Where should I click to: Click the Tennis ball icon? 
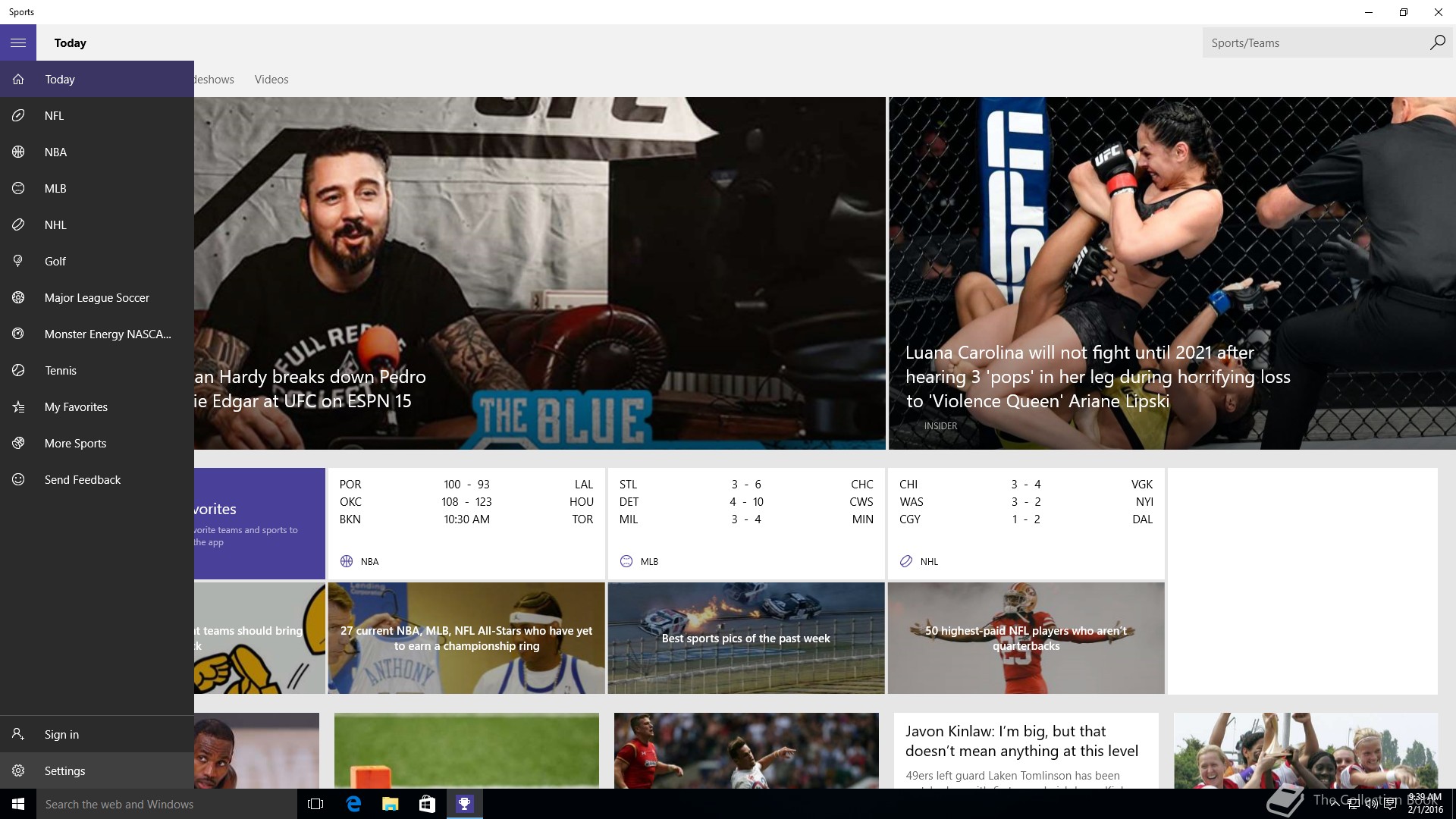(x=18, y=370)
